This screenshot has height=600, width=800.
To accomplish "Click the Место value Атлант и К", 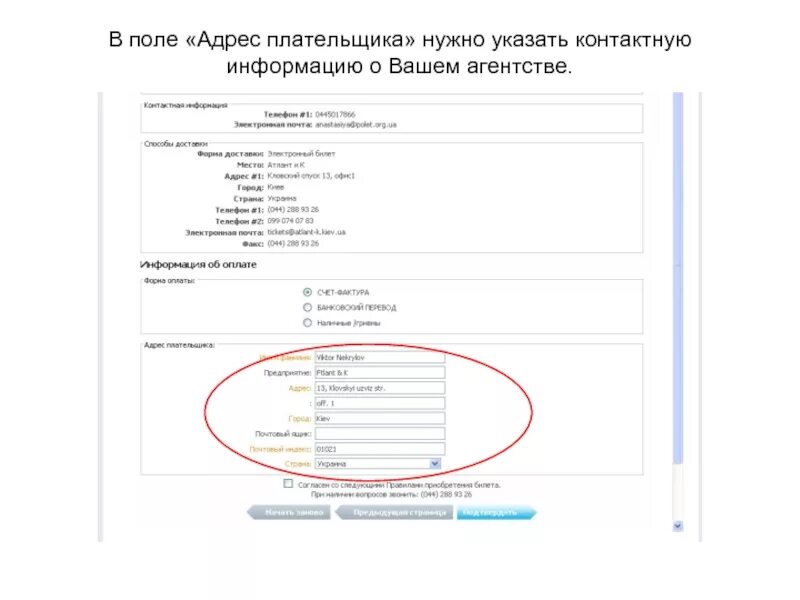I will (x=286, y=165).
